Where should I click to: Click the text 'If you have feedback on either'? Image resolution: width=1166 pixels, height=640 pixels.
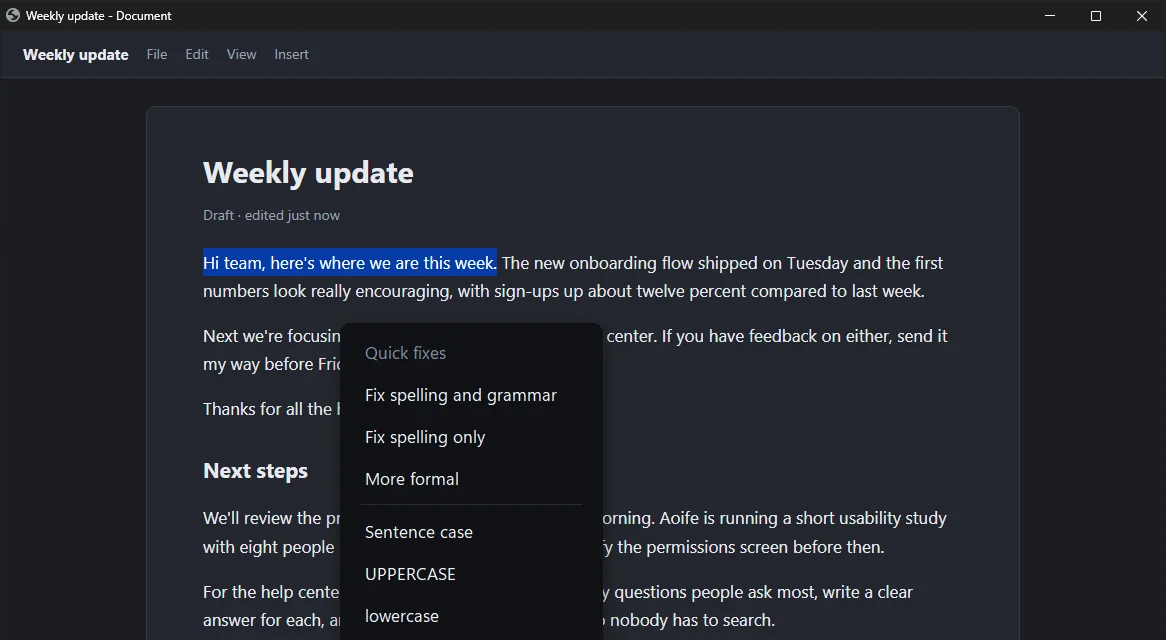tap(776, 336)
